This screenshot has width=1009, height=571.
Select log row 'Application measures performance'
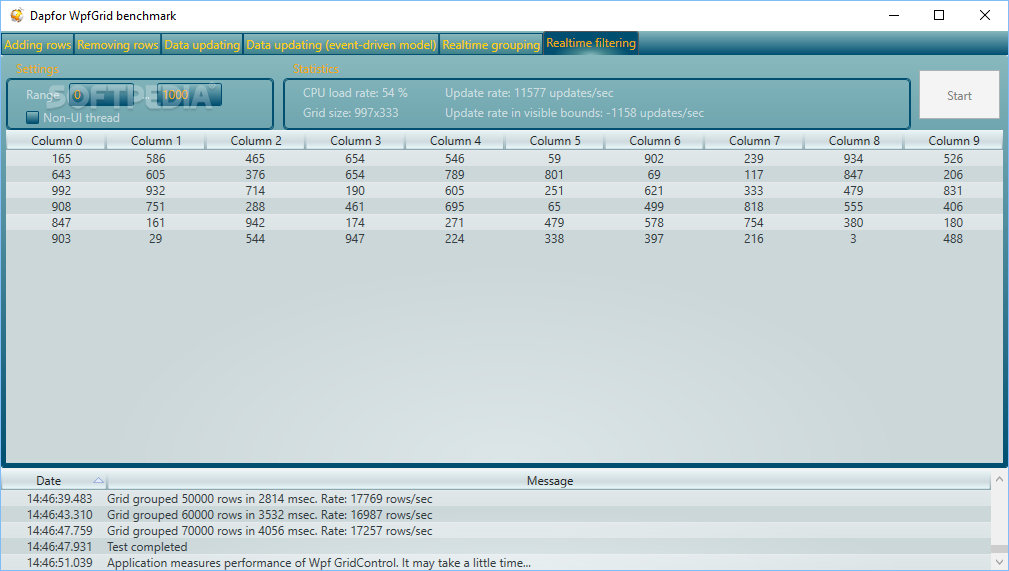click(x=495, y=563)
